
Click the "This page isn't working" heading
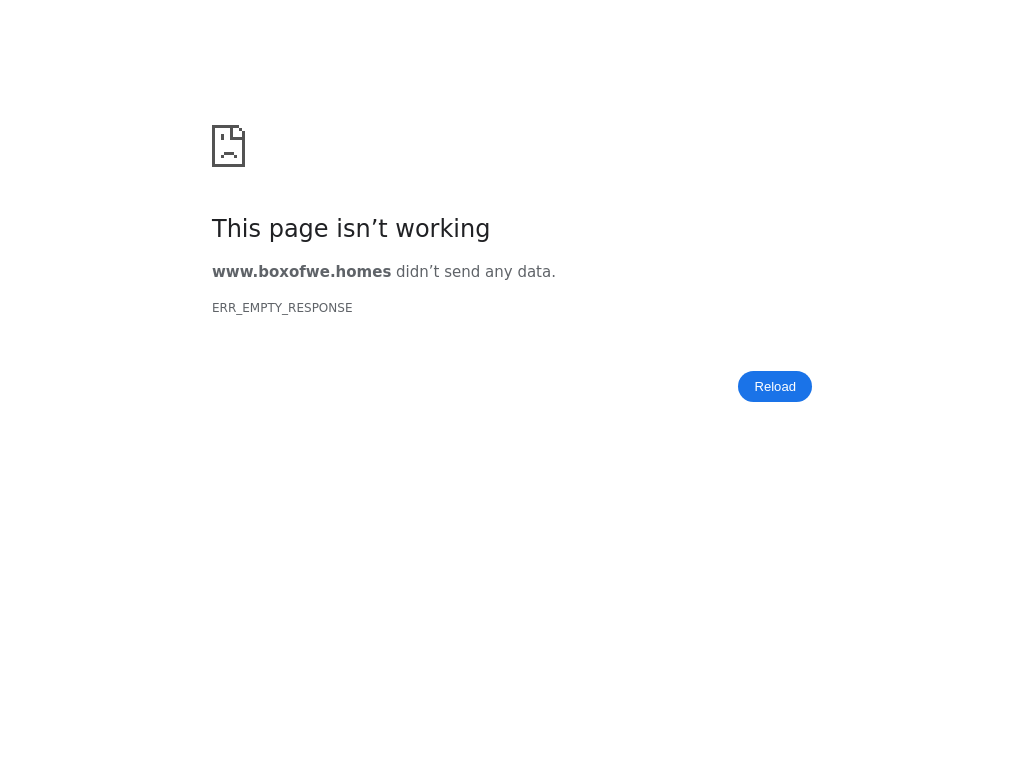point(351,229)
